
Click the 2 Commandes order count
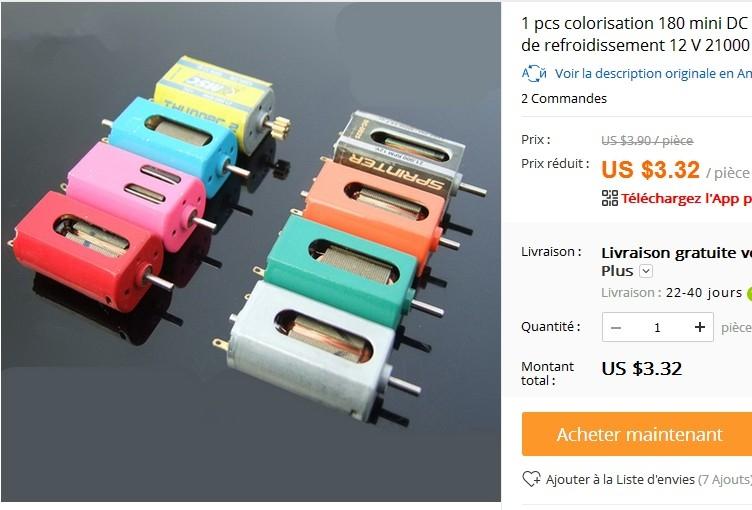[564, 98]
